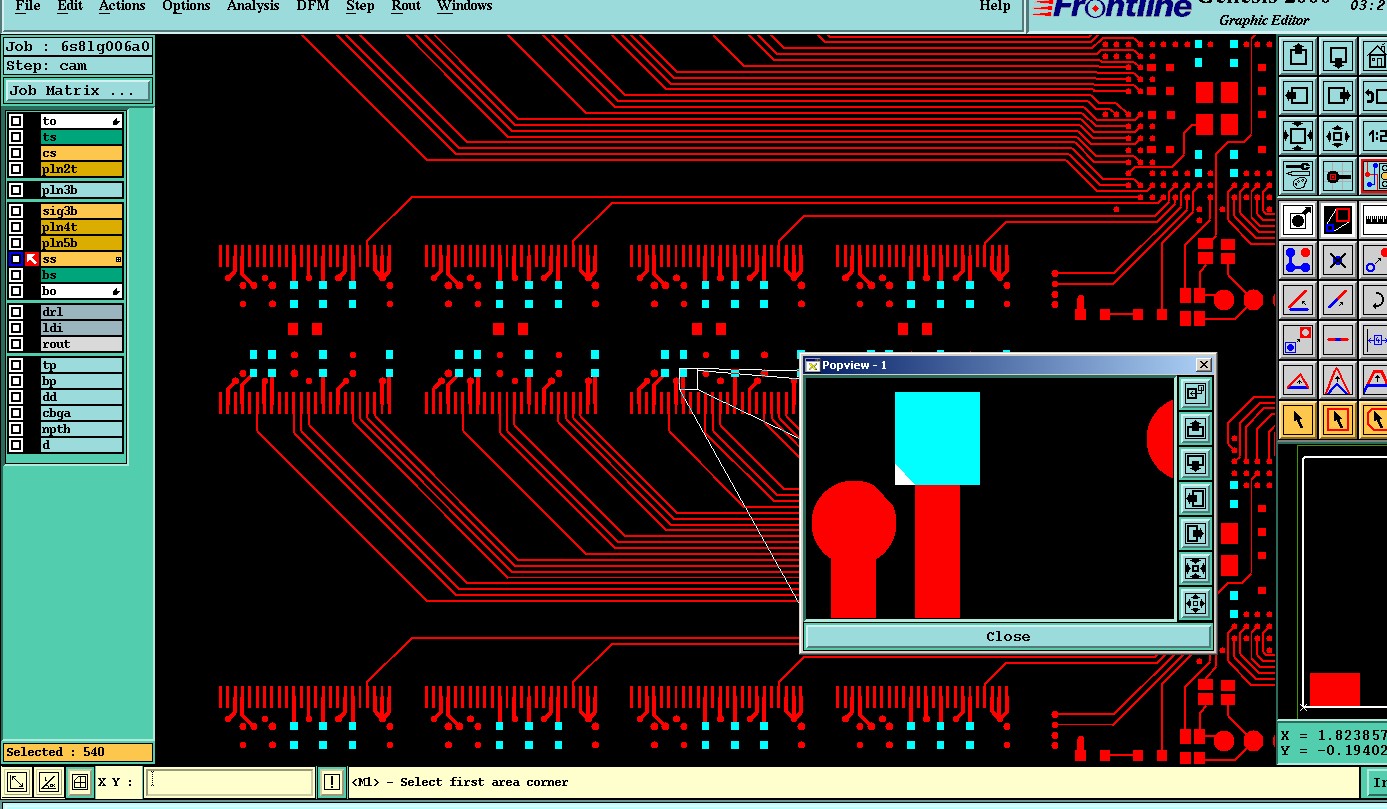Click the wrench and palette settings icon
The height and width of the screenshot is (809, 1387).
point(1298,176)
